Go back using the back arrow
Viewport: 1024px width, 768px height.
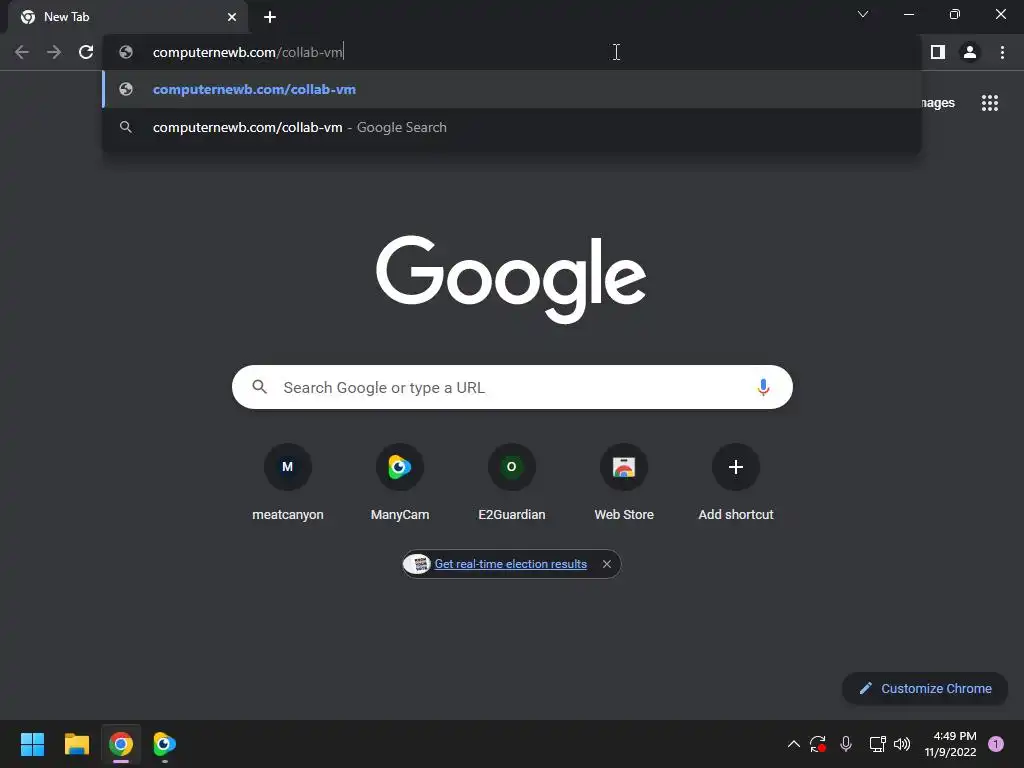pos(22,52)
